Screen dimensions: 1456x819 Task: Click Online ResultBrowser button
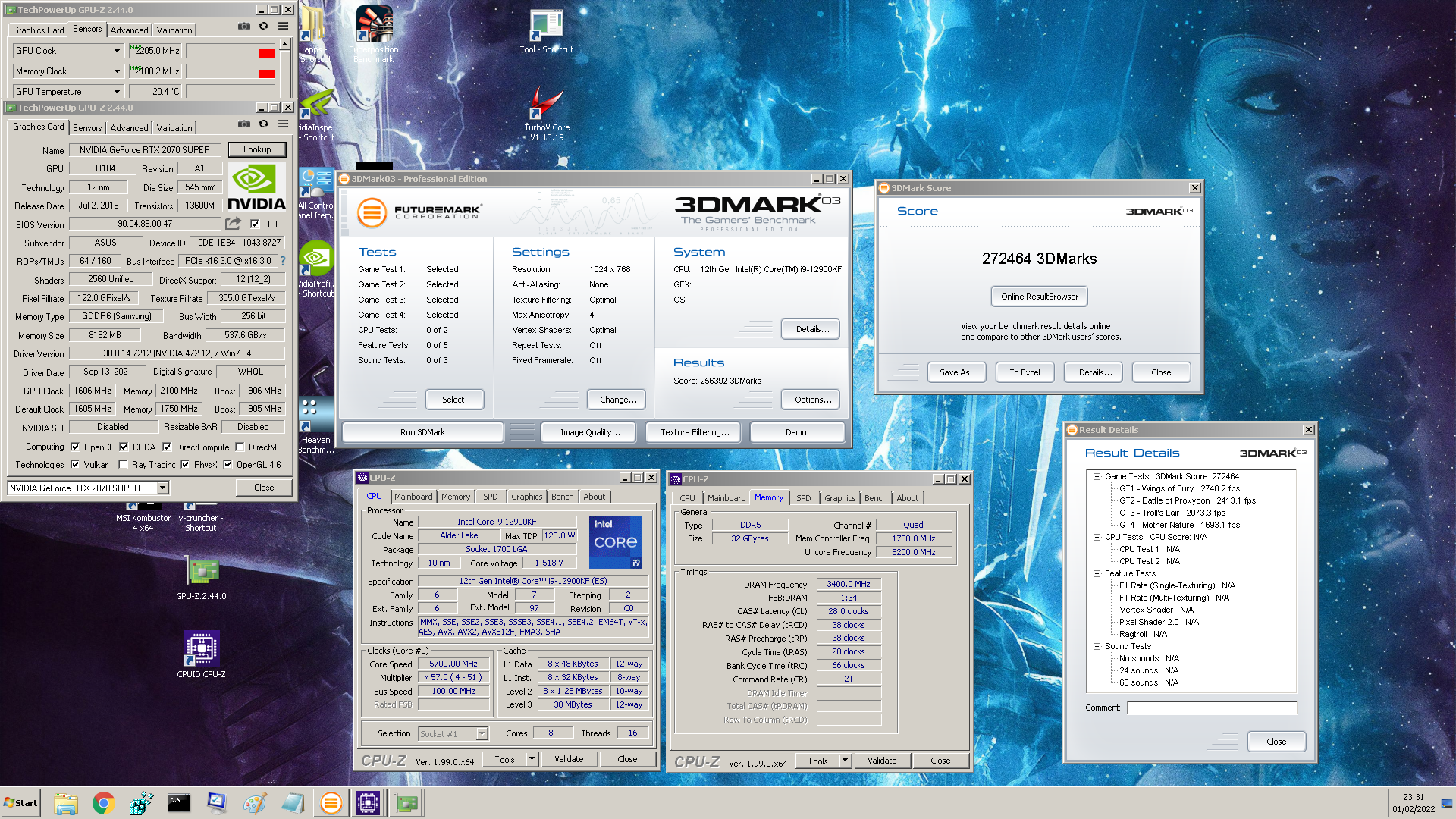click(1039, 297)
